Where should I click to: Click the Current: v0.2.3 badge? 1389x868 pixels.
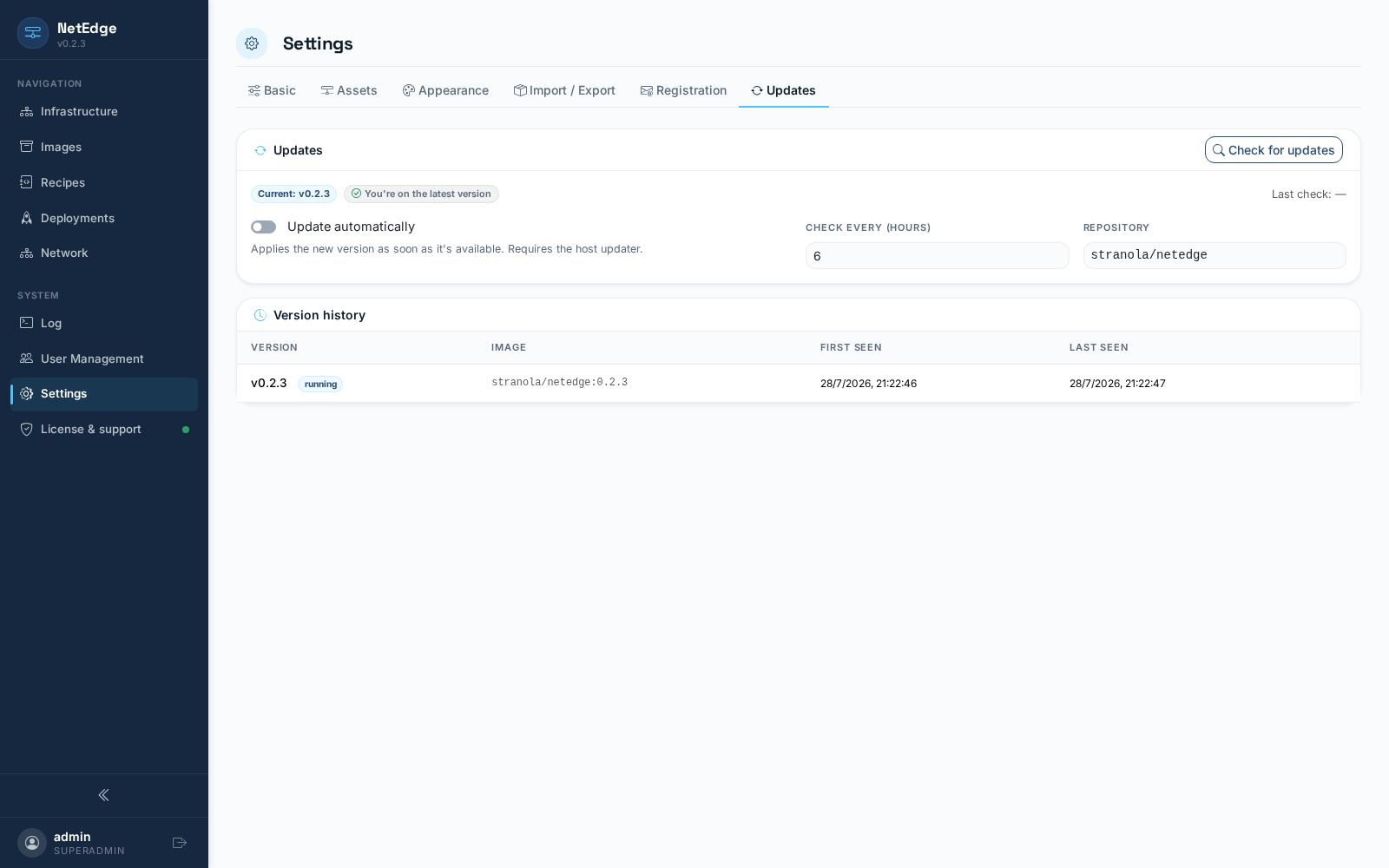(293, 194)
